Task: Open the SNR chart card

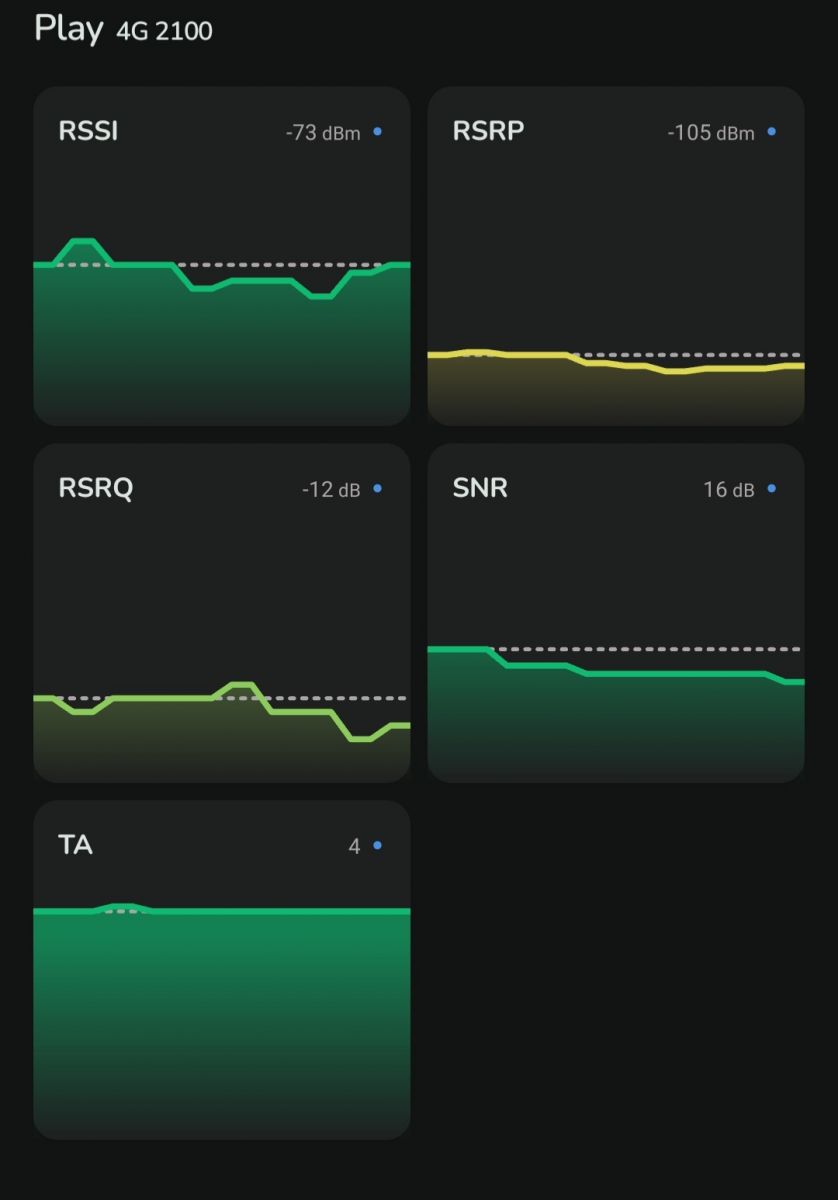Action: [616, 613]
